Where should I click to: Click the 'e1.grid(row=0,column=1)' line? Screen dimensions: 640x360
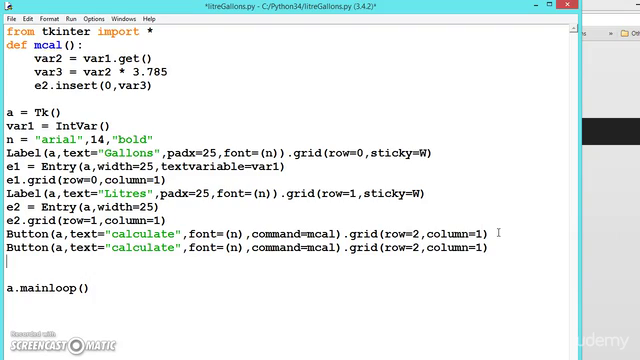click(86, 180)
